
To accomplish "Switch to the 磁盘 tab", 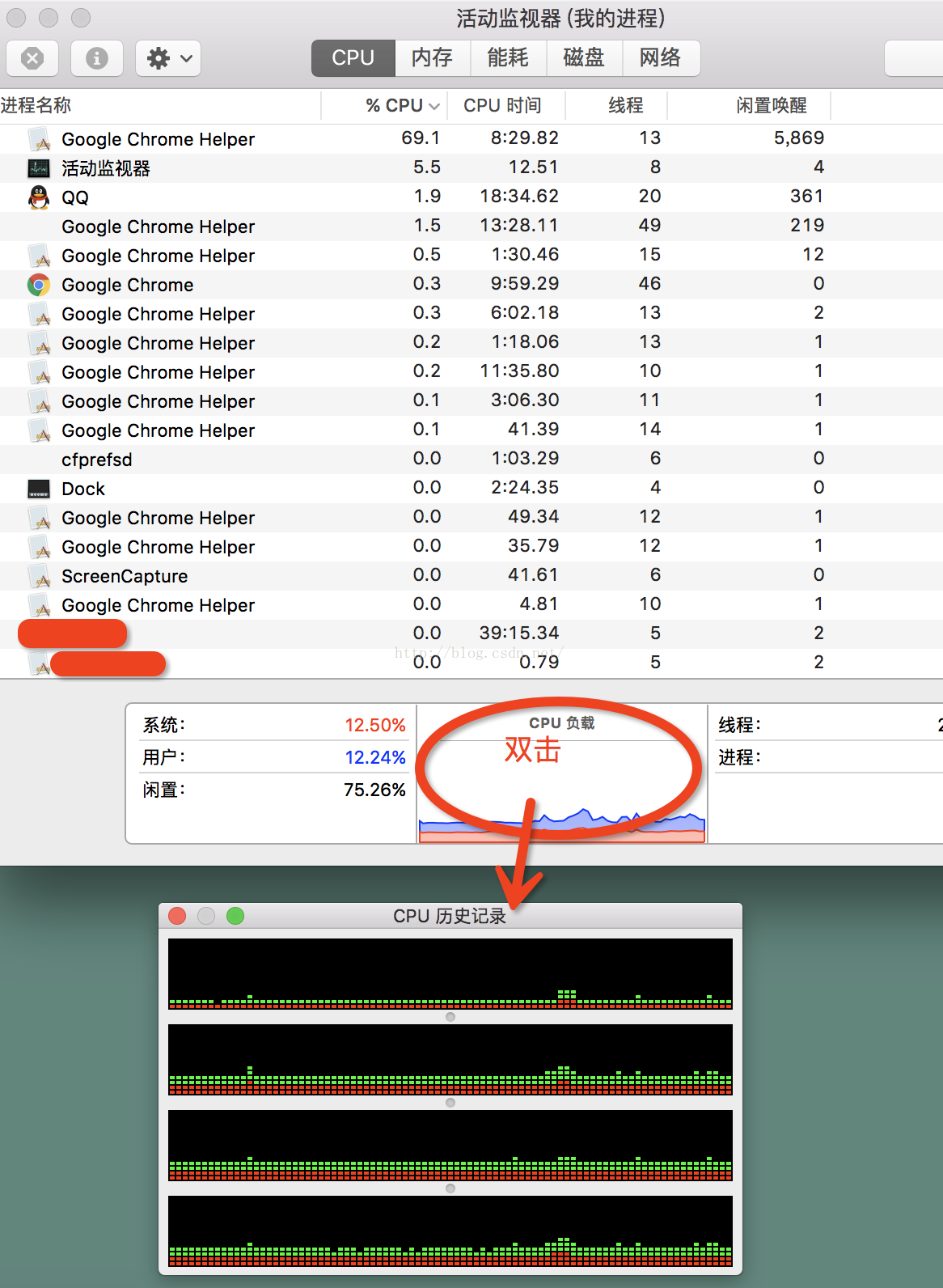I will (584, 58).
